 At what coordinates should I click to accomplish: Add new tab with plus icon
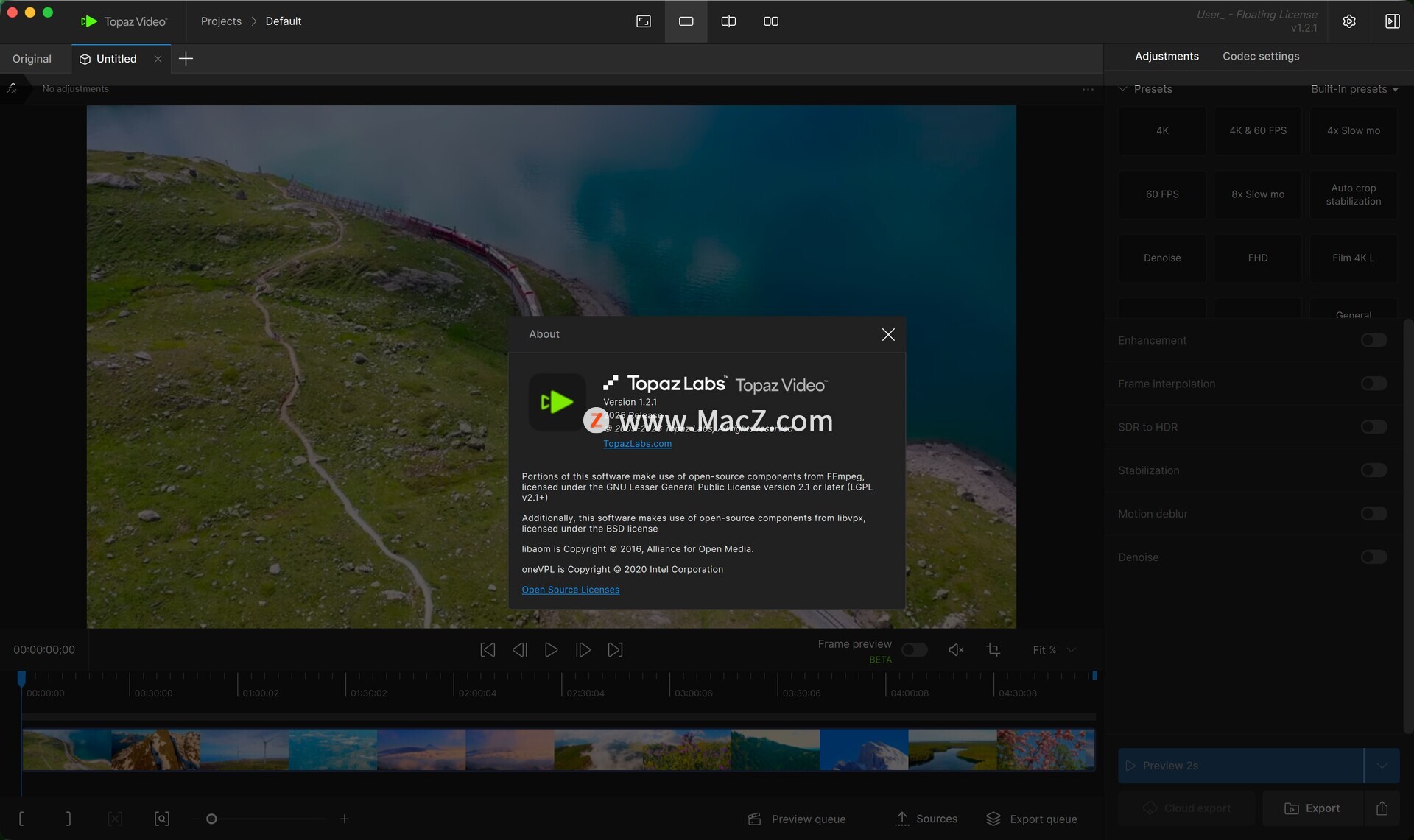click(186, 59)
